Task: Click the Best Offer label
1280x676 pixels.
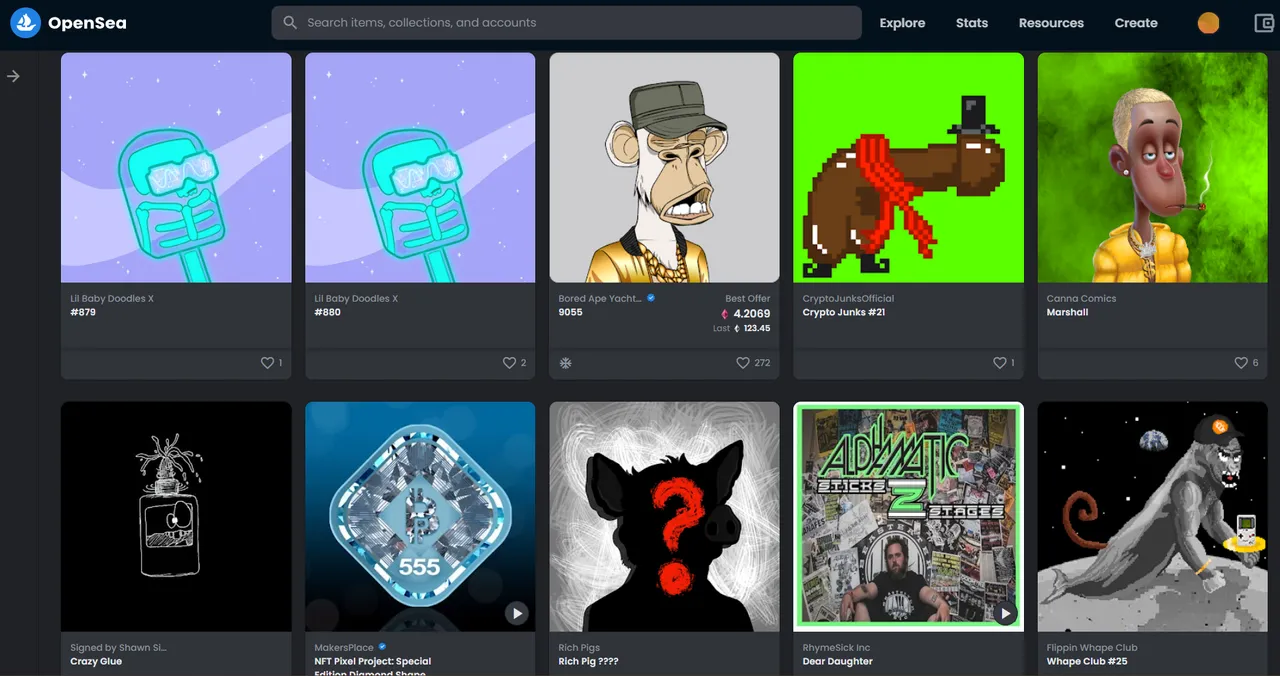Action: [748, 298]
